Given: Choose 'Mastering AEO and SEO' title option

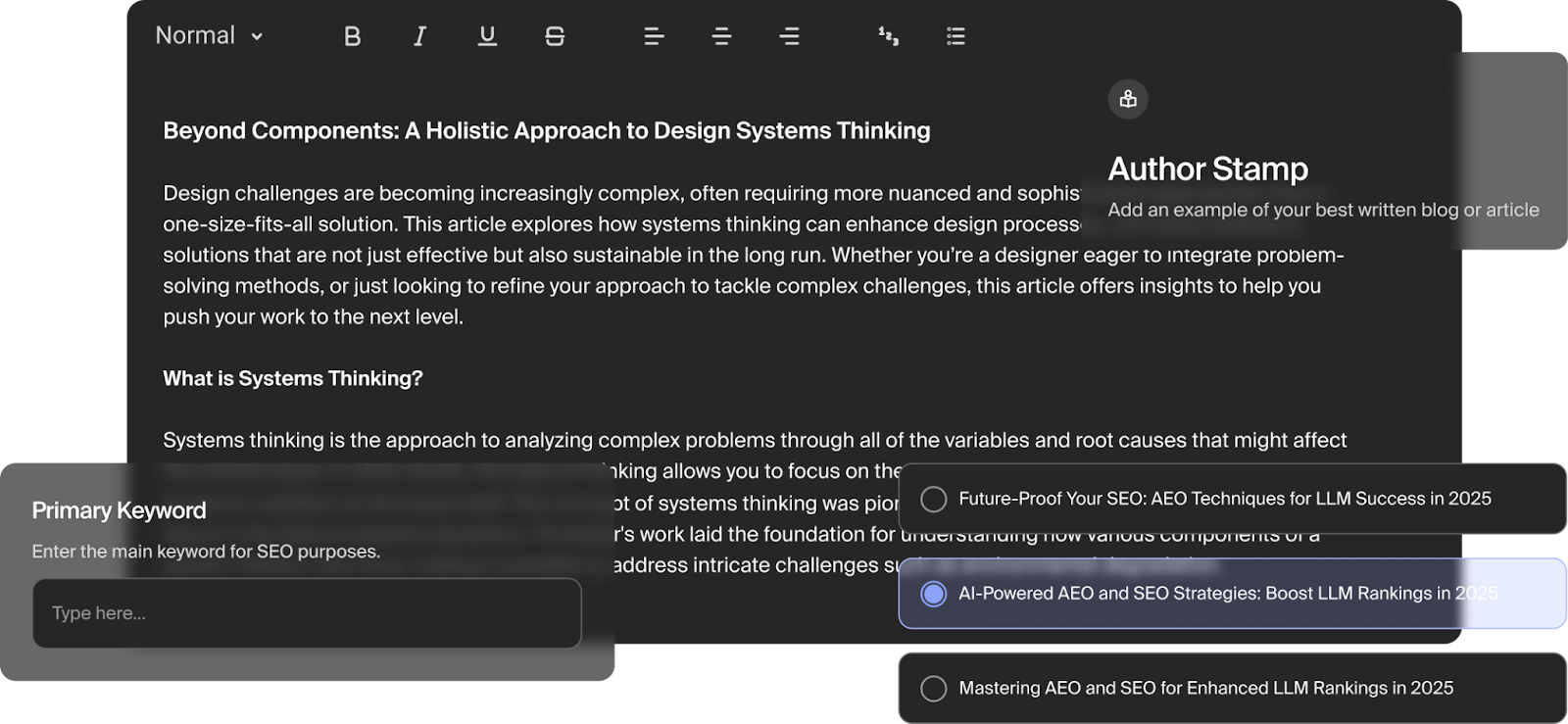Looking at the screenshot, I should click(934, 689).
